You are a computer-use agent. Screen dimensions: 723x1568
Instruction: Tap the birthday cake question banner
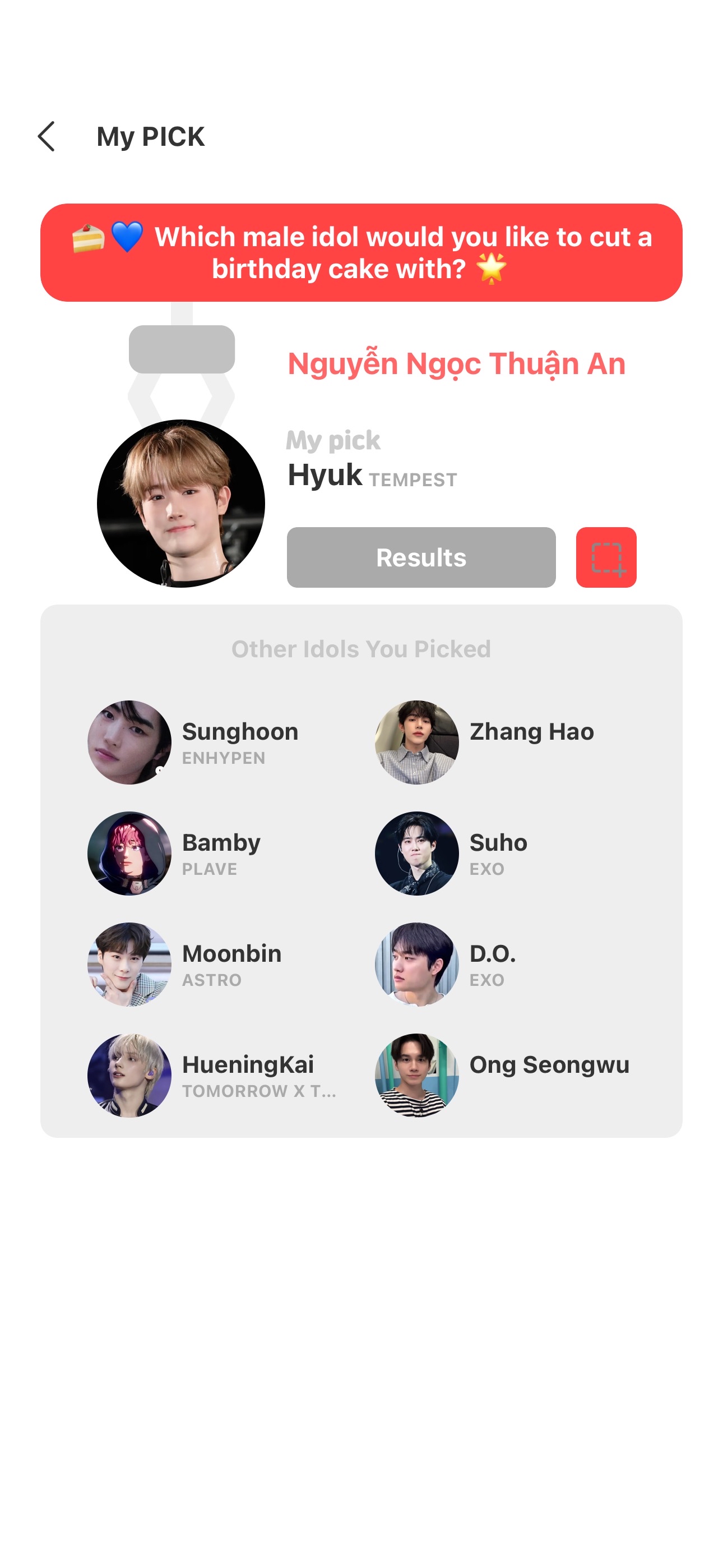[x=361, y=252]
